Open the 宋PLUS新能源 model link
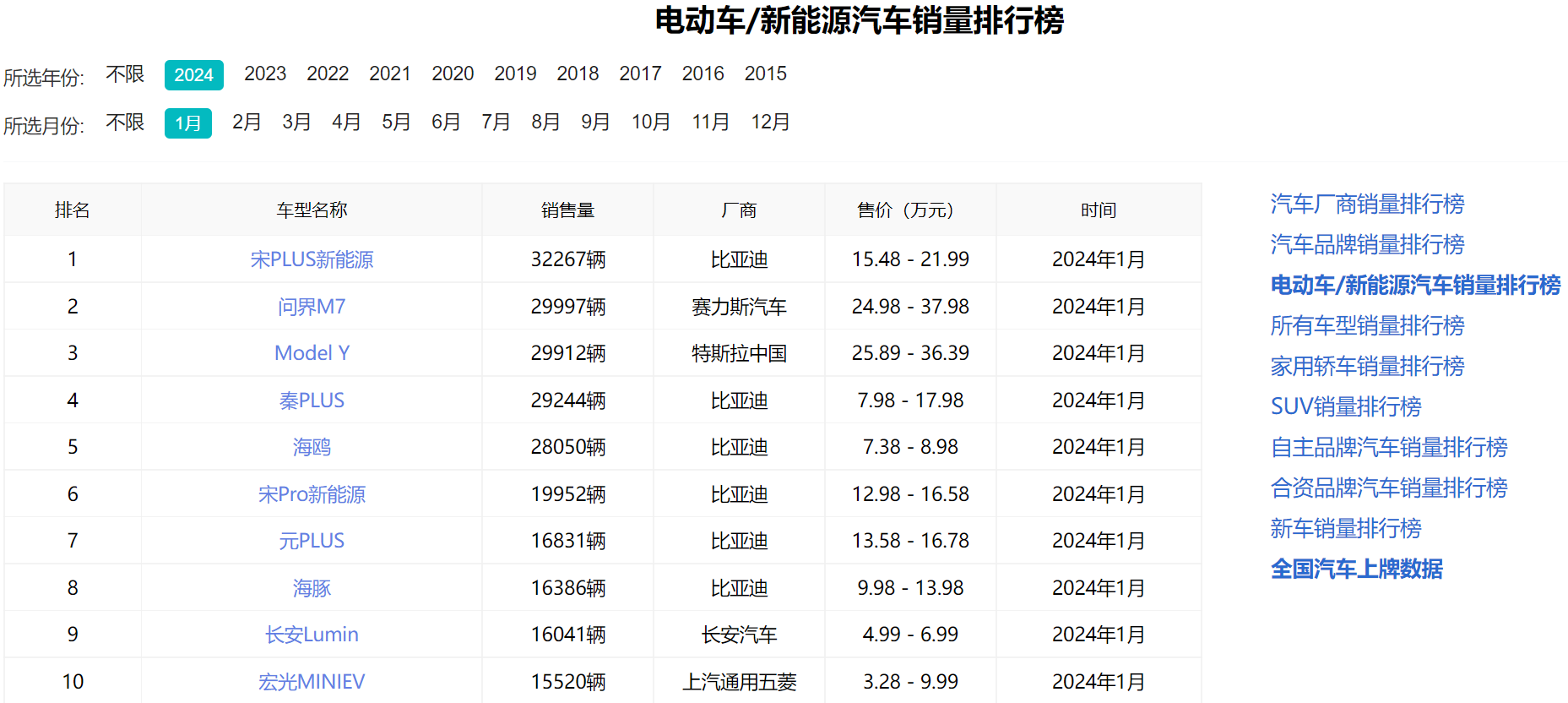1568x703 pixels. (312, 259)
